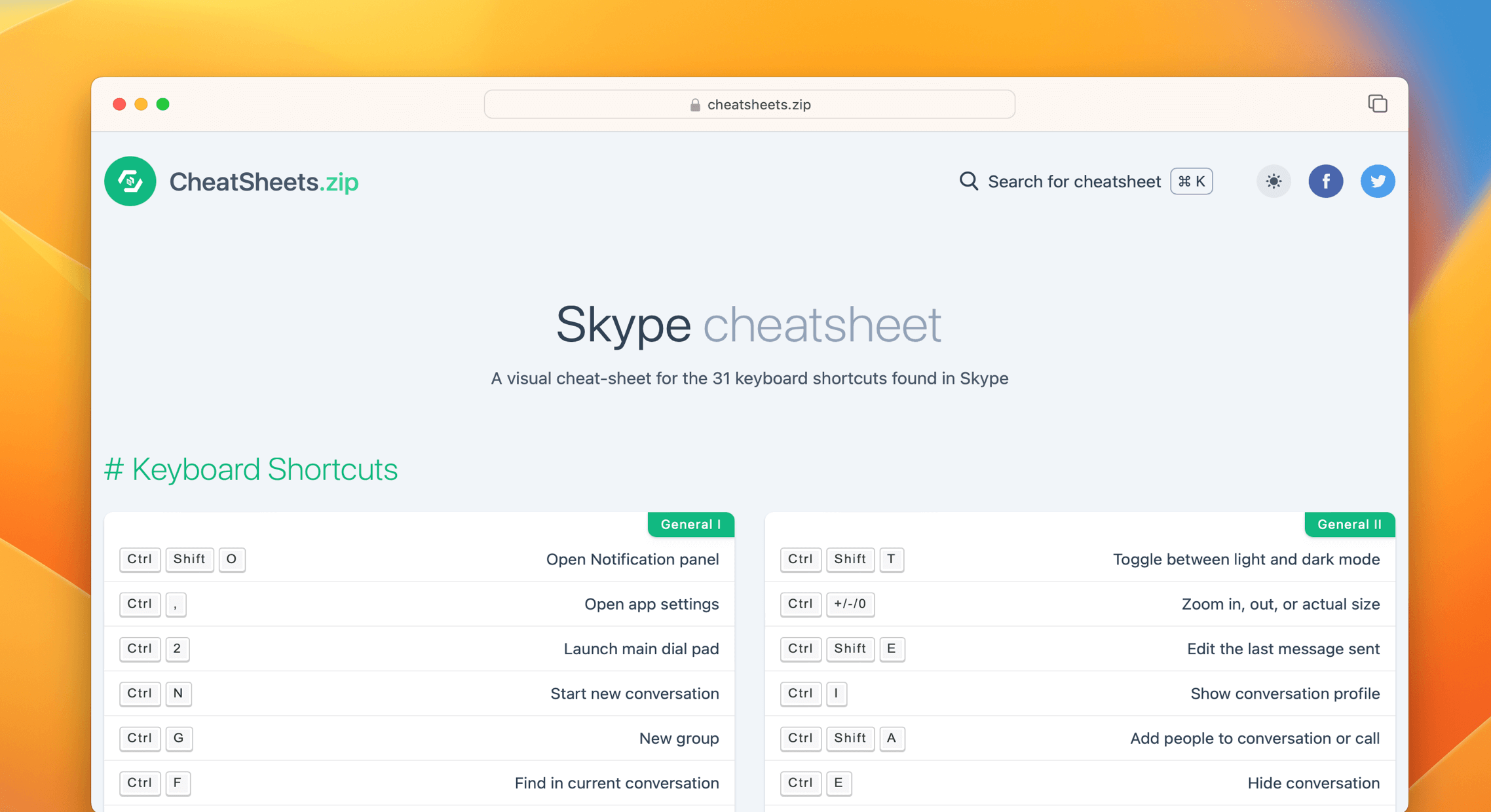Open the Facebook page icon
1491x812 pixels.
(1326, 181)
